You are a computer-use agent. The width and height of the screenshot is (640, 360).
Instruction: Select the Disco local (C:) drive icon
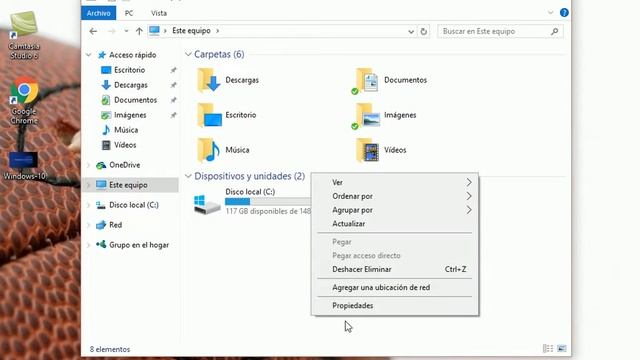[207, 204]
